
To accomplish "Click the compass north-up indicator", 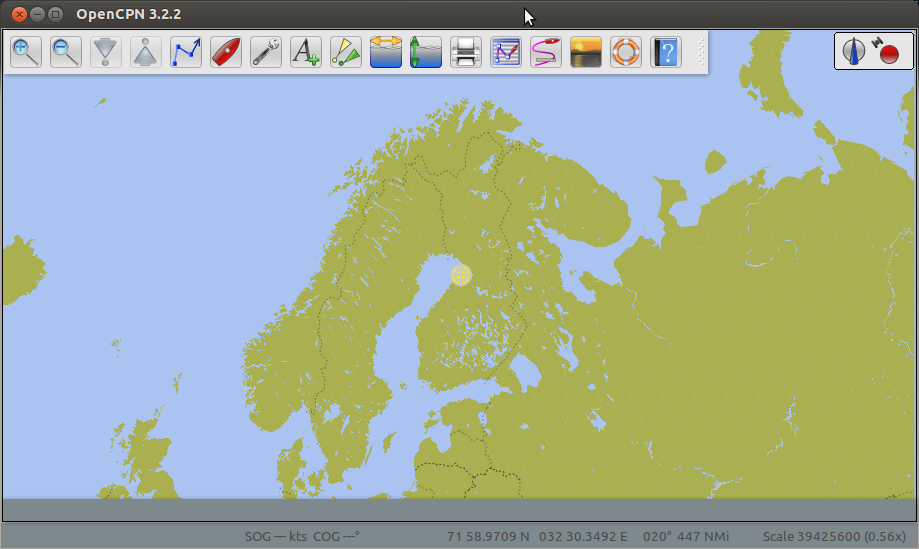I will [x=853, y=51].
